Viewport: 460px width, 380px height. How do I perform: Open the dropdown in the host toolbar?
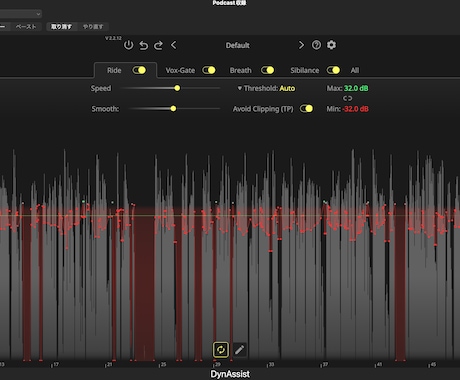tap(21, 14)
